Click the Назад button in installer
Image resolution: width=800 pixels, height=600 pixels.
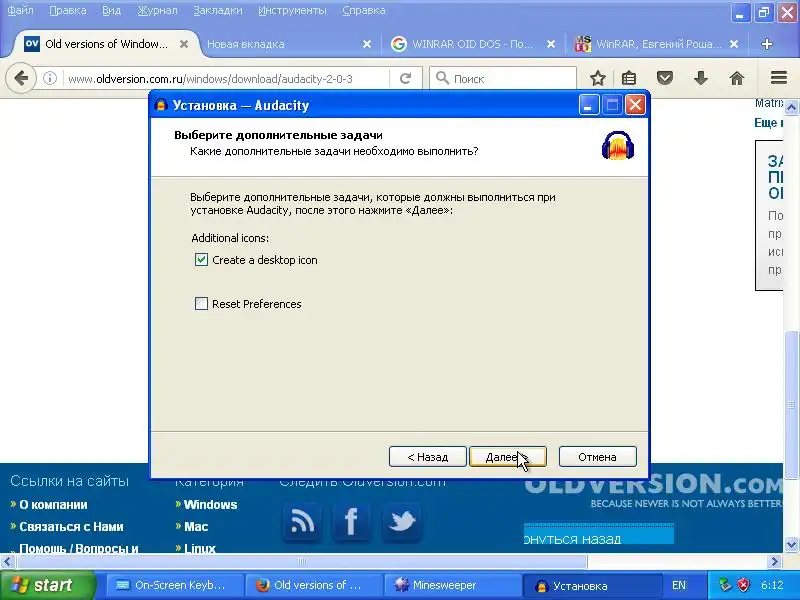428,457
